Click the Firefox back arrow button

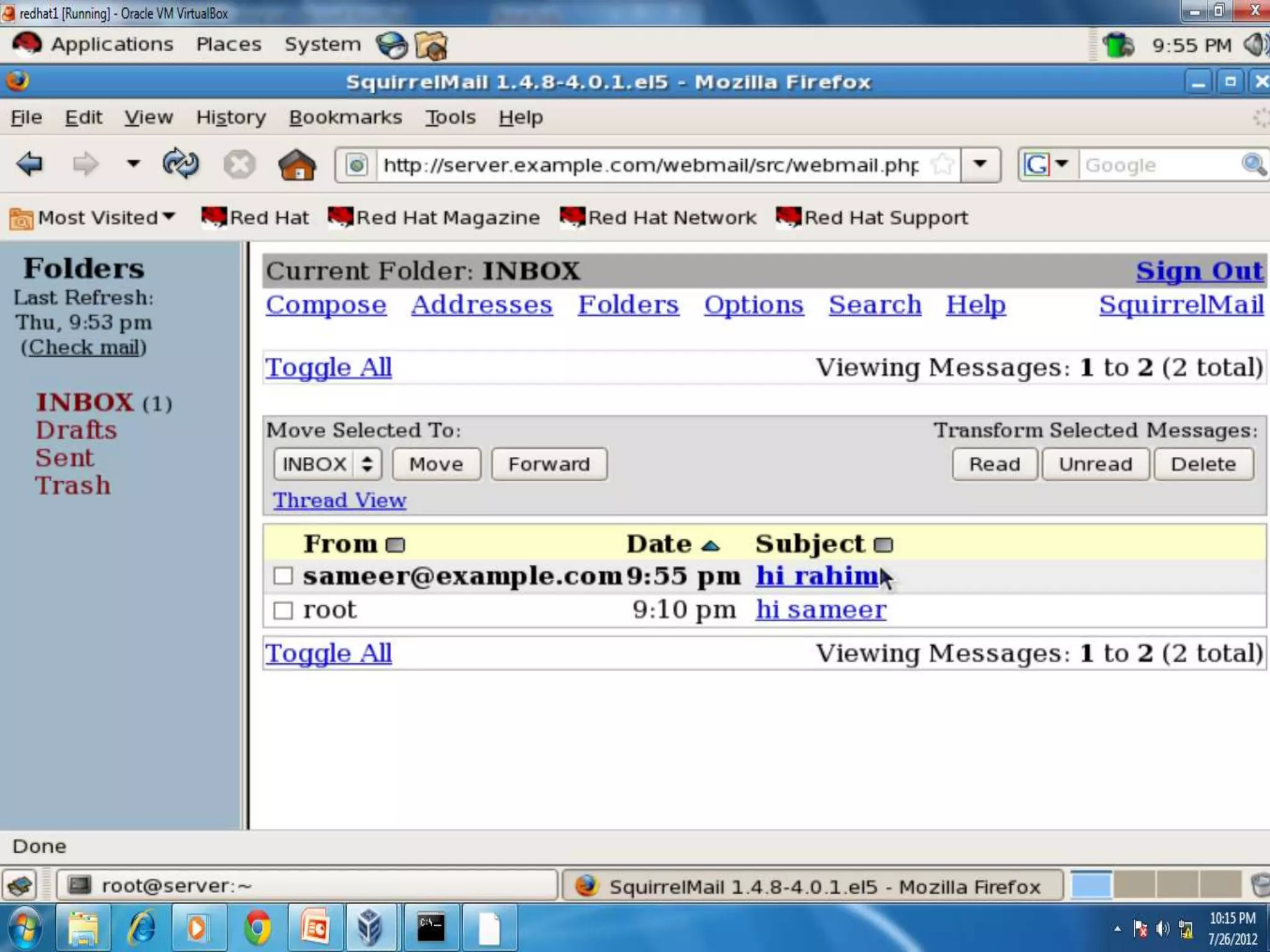click(29, 165)
